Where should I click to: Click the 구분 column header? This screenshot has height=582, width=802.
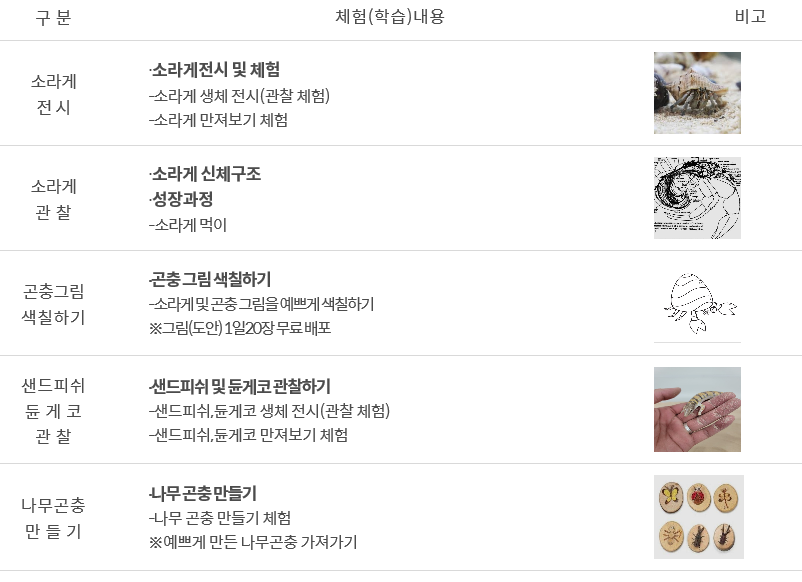[x=53, y=18]
